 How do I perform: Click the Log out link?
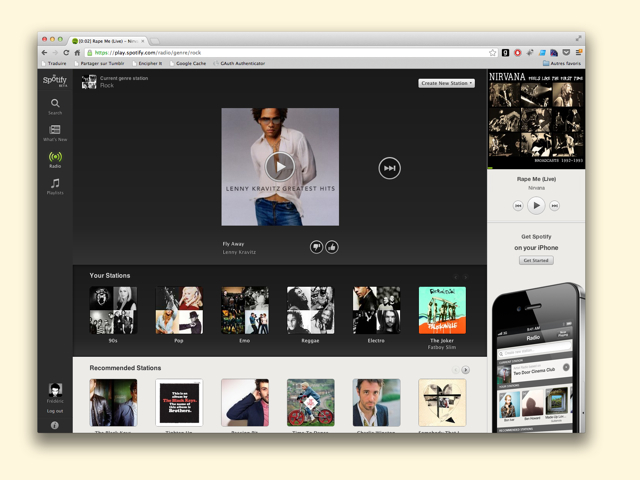pyautogui.click(x=55, y=411)
